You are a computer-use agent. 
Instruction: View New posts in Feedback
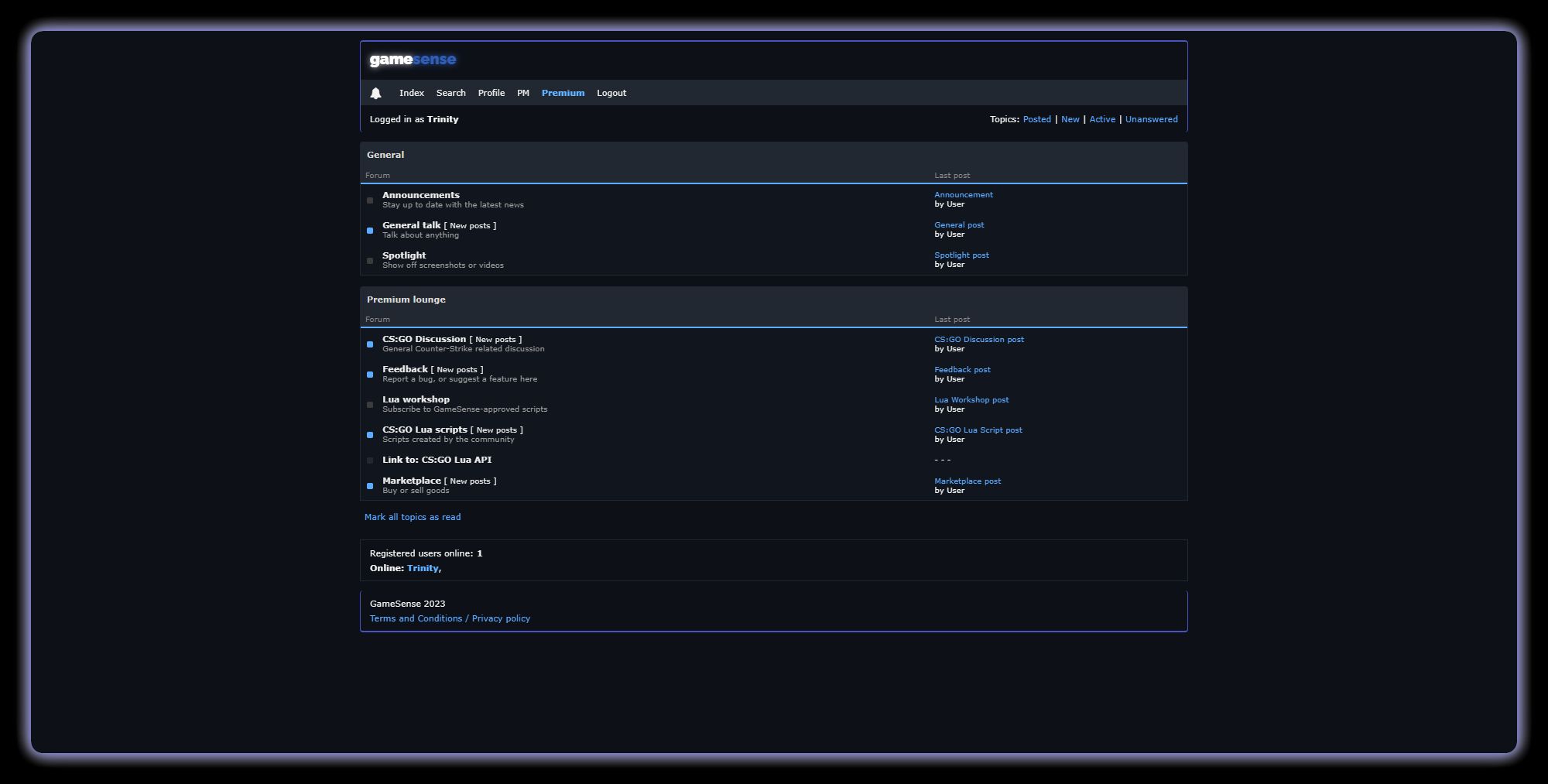pyautogui.click(x=457, y=370)
